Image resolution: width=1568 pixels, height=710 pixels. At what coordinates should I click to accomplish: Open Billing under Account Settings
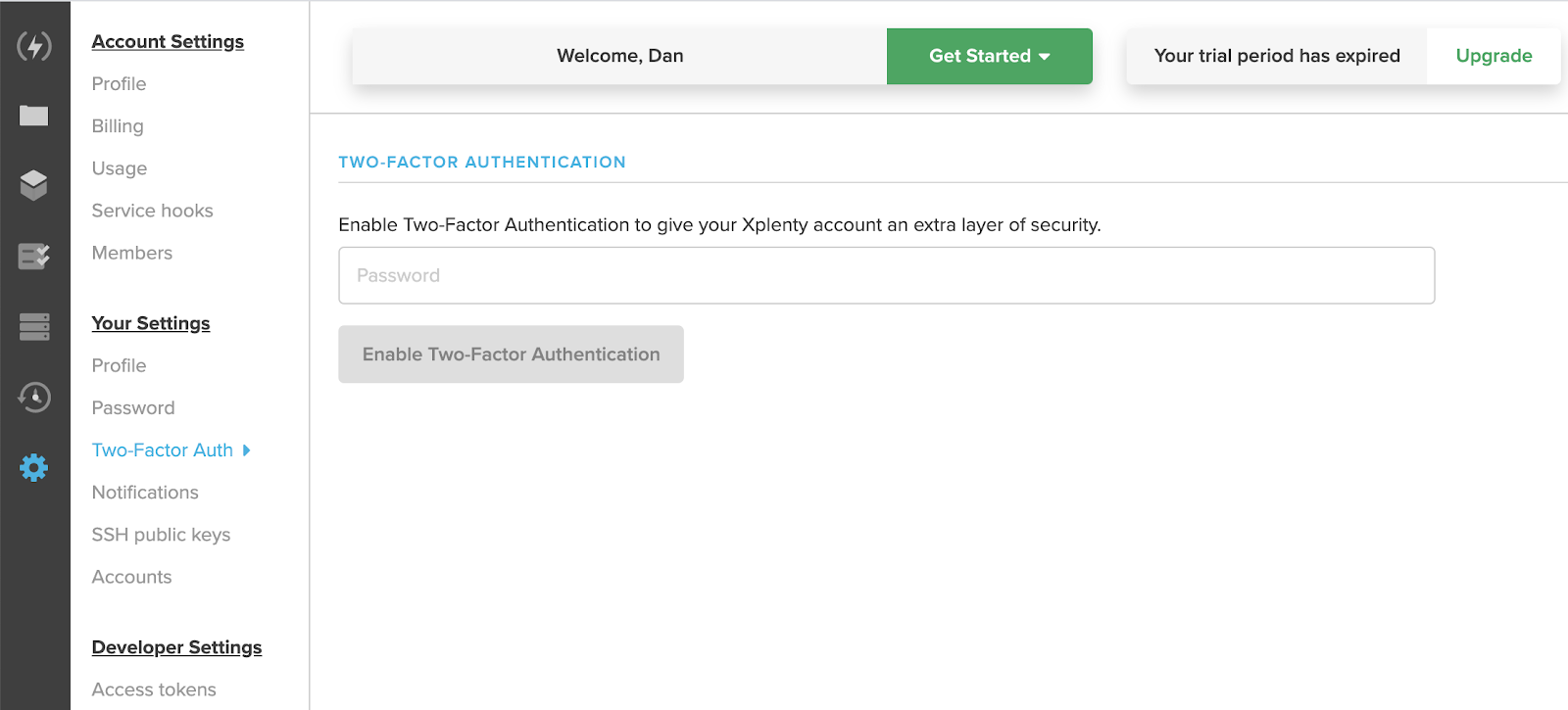tap(118, 126)
